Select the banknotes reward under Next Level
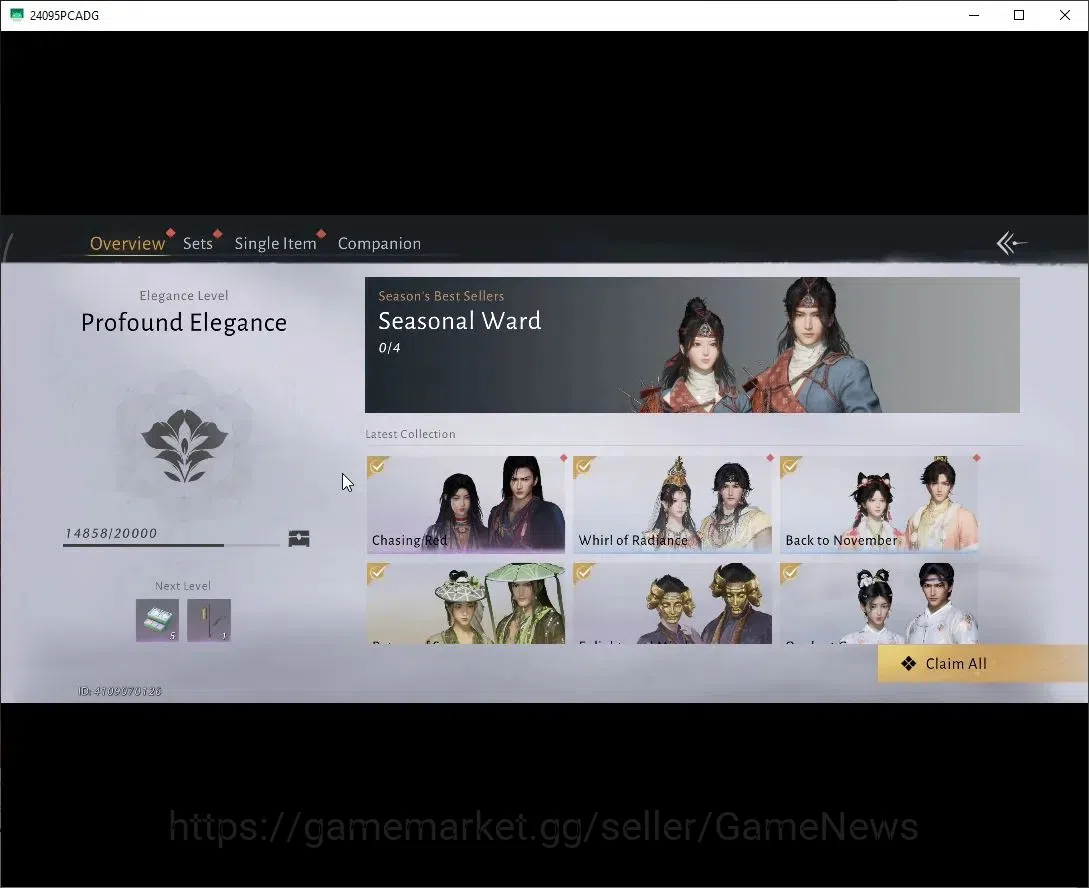Screen dimensions: 1089x888 click(x=157, y=620)
